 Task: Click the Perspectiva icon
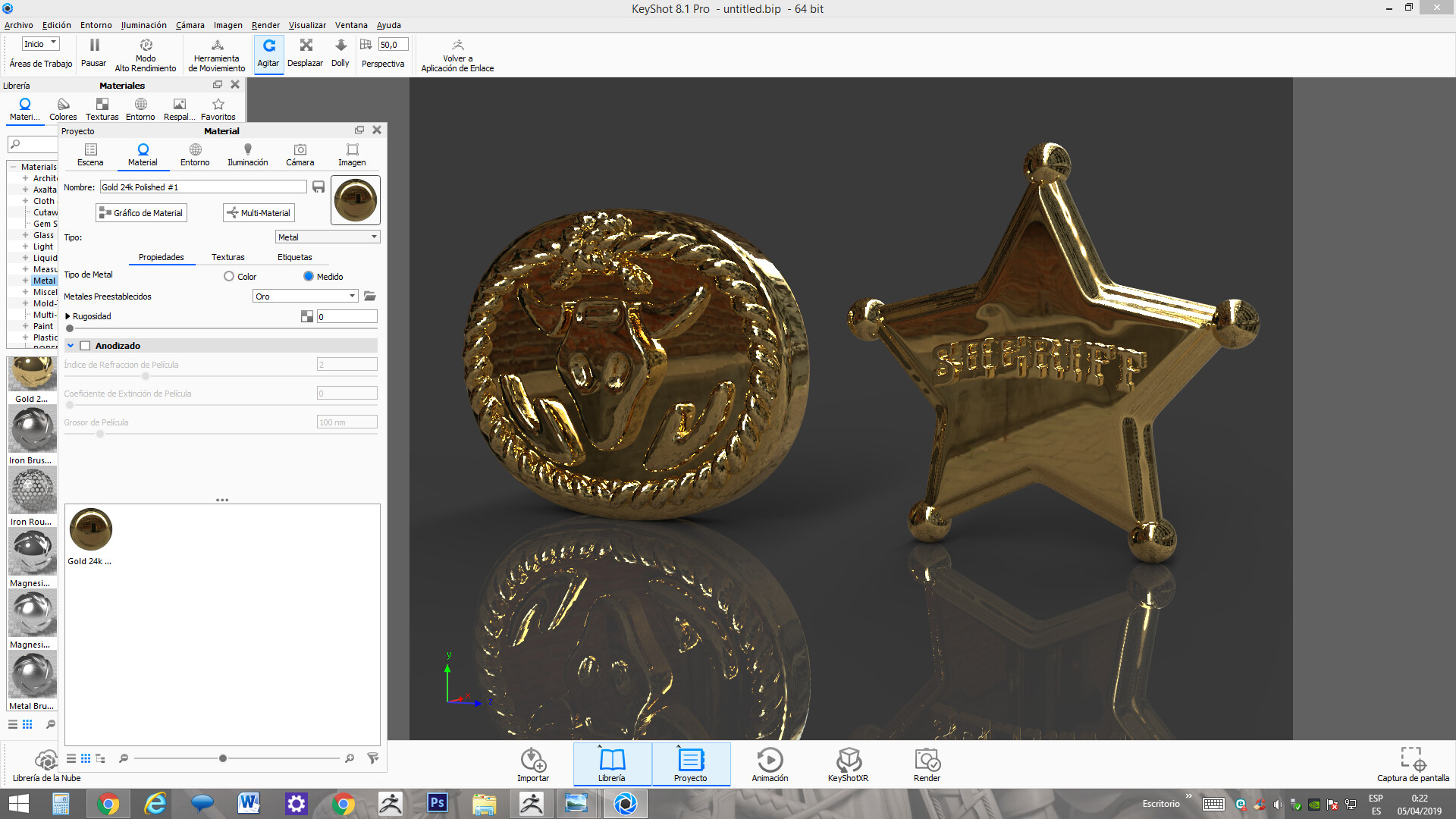pos(366,45)
